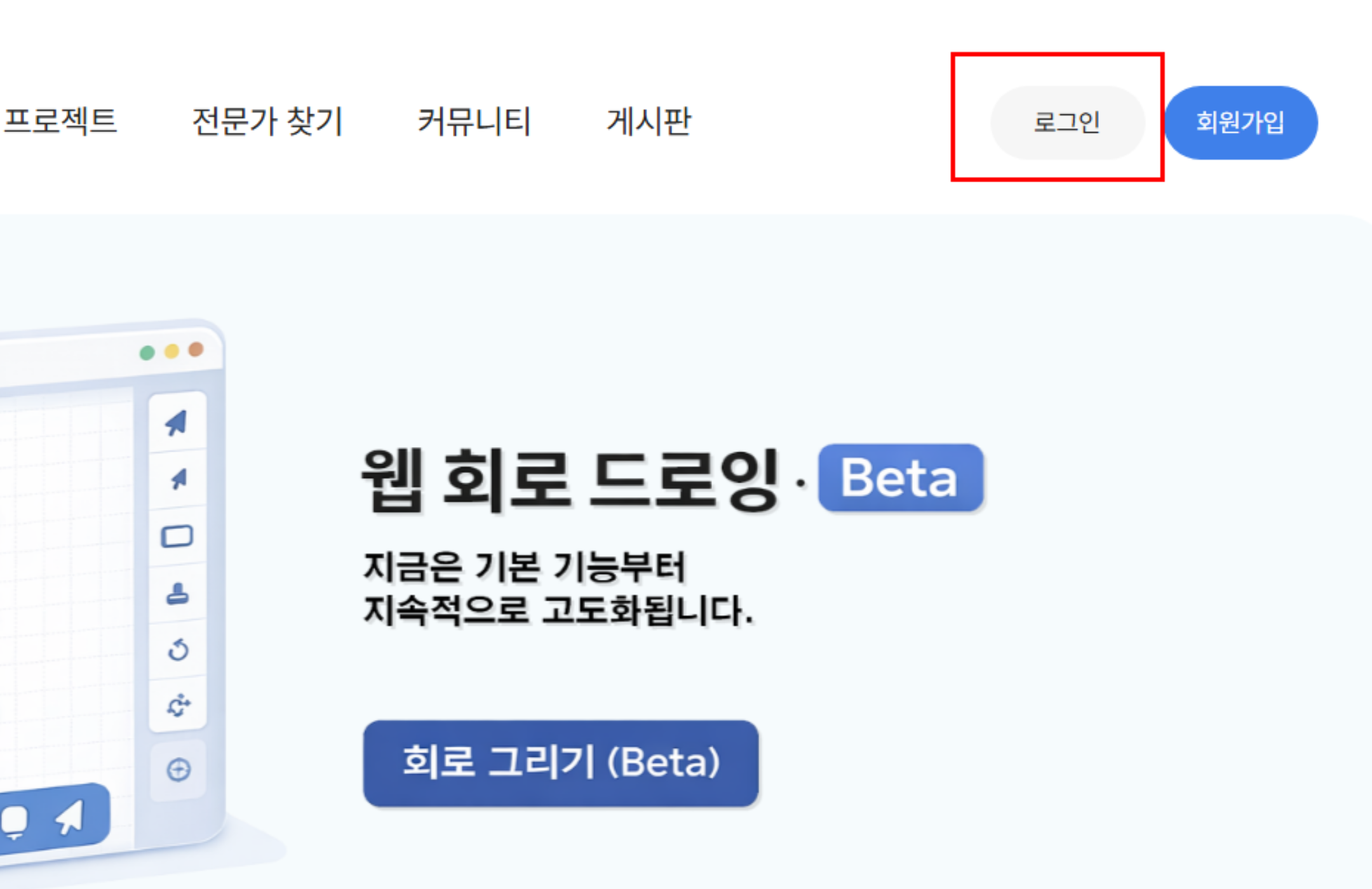Open the 게시판 menu
Image resolution: width=1372 pixels, height=889 pixels.
point(650,122)
